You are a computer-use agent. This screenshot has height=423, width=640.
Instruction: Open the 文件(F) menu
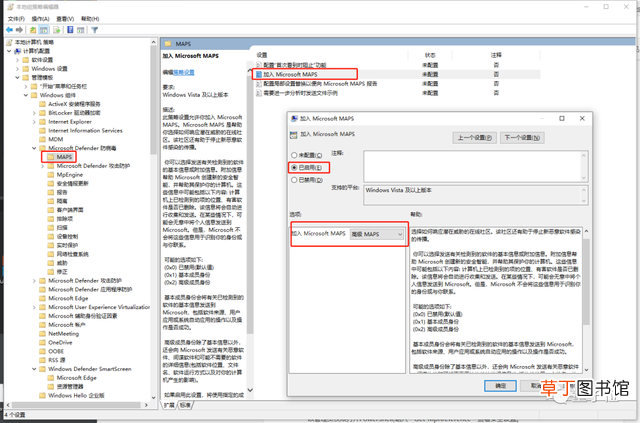(16, 19)
